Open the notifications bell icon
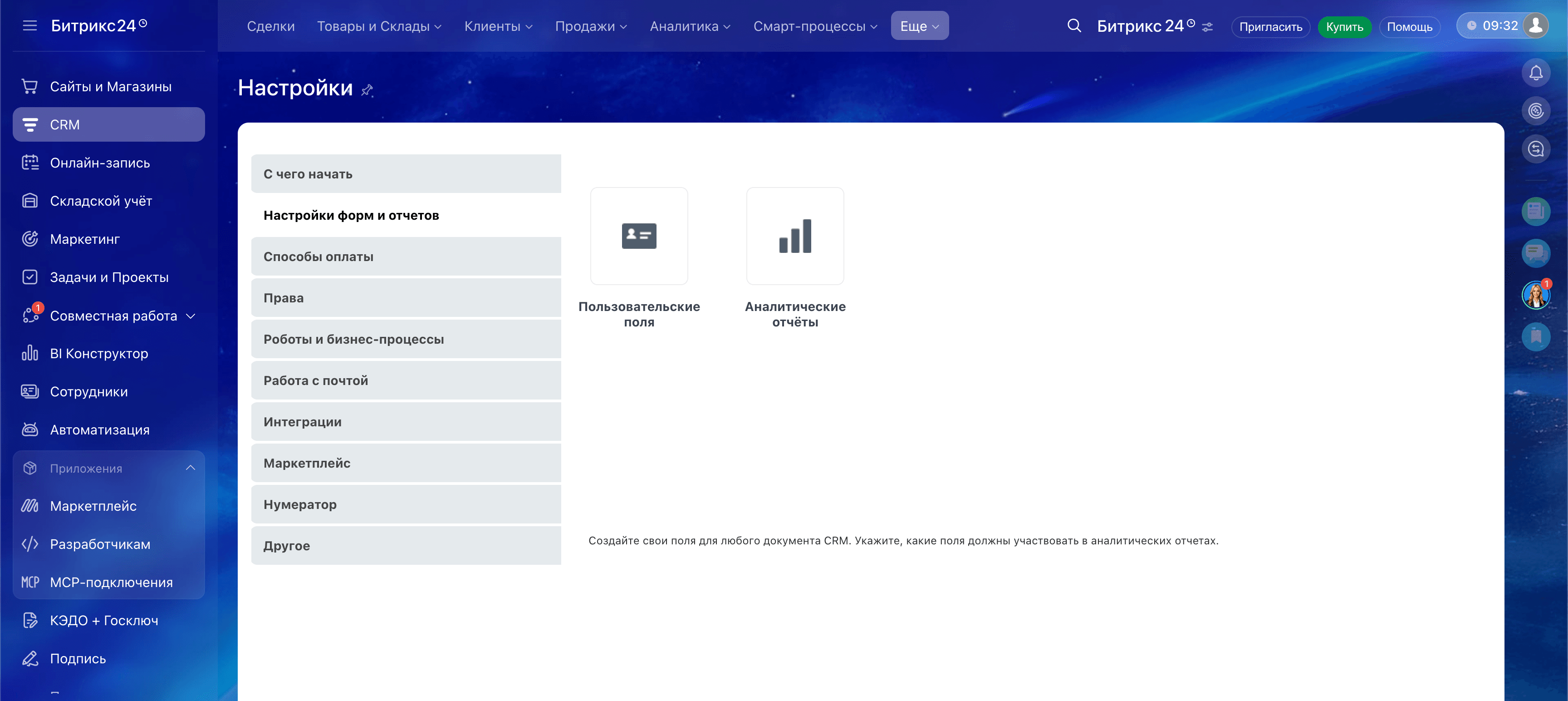The image size is (1568, 701). (1535, 73)
